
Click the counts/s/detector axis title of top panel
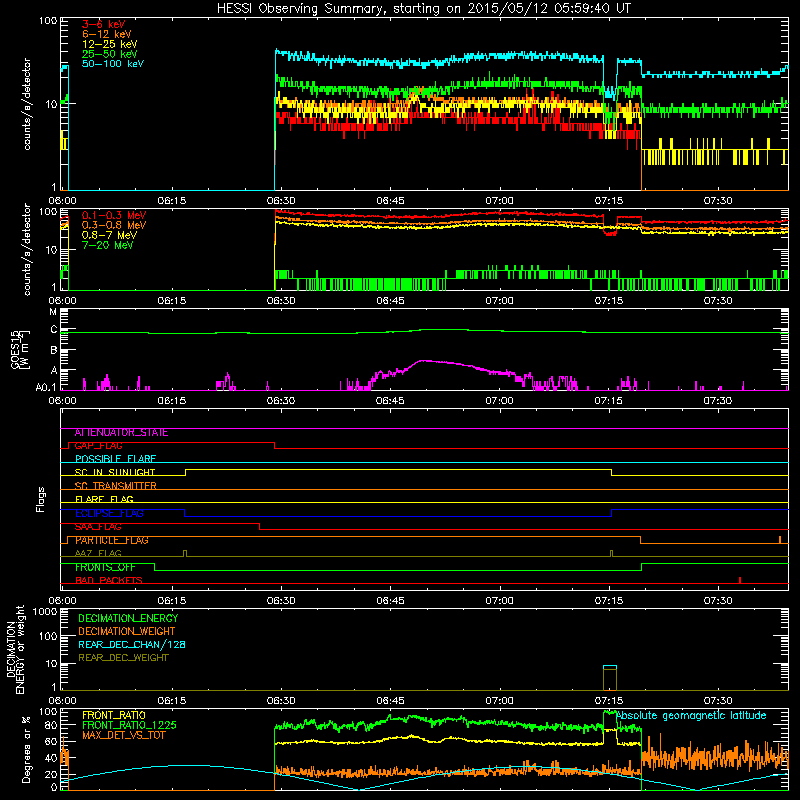point(27,104)
